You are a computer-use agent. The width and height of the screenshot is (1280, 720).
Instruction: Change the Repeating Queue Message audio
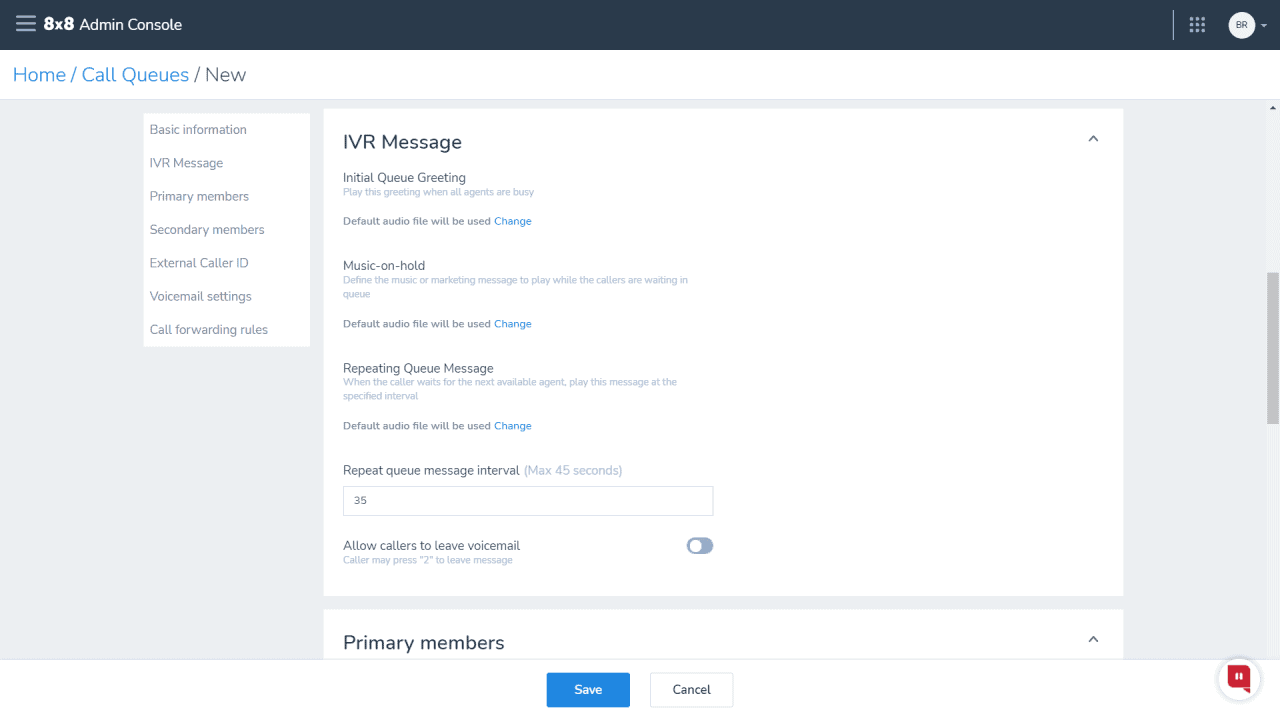(x=512, y=426)
